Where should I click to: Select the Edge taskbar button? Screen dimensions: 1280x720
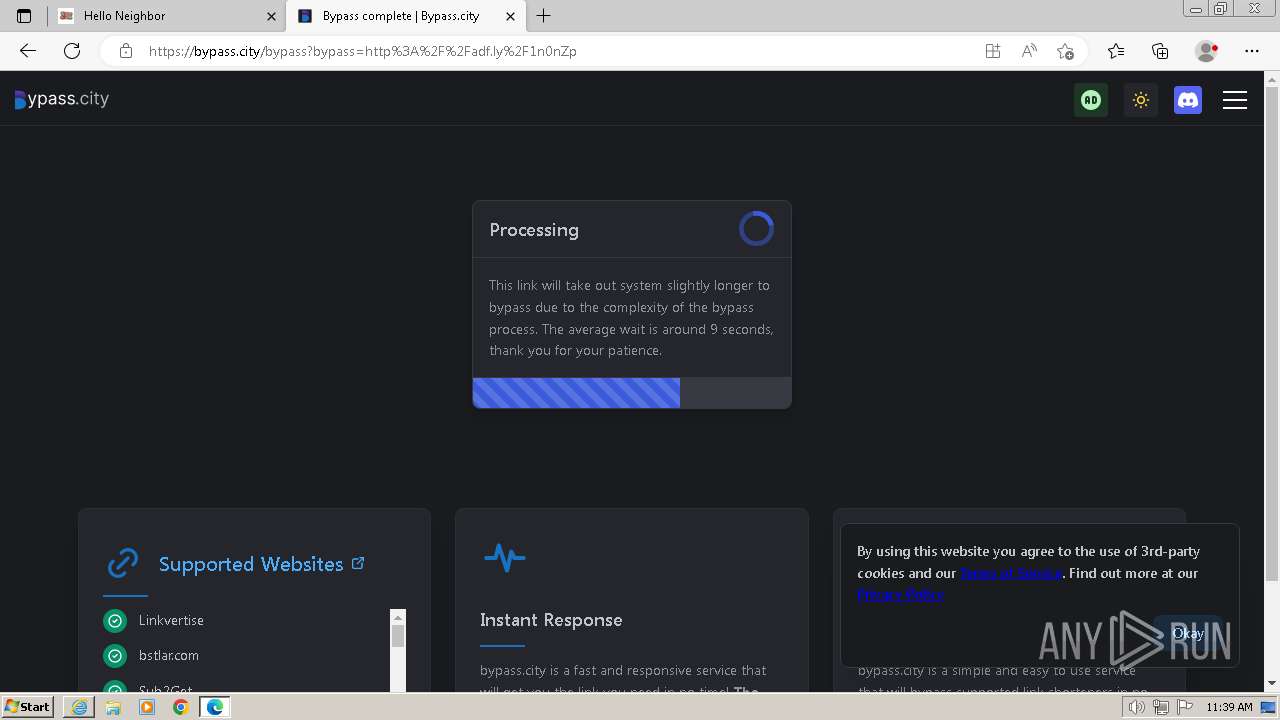click(x=215, y=707)
